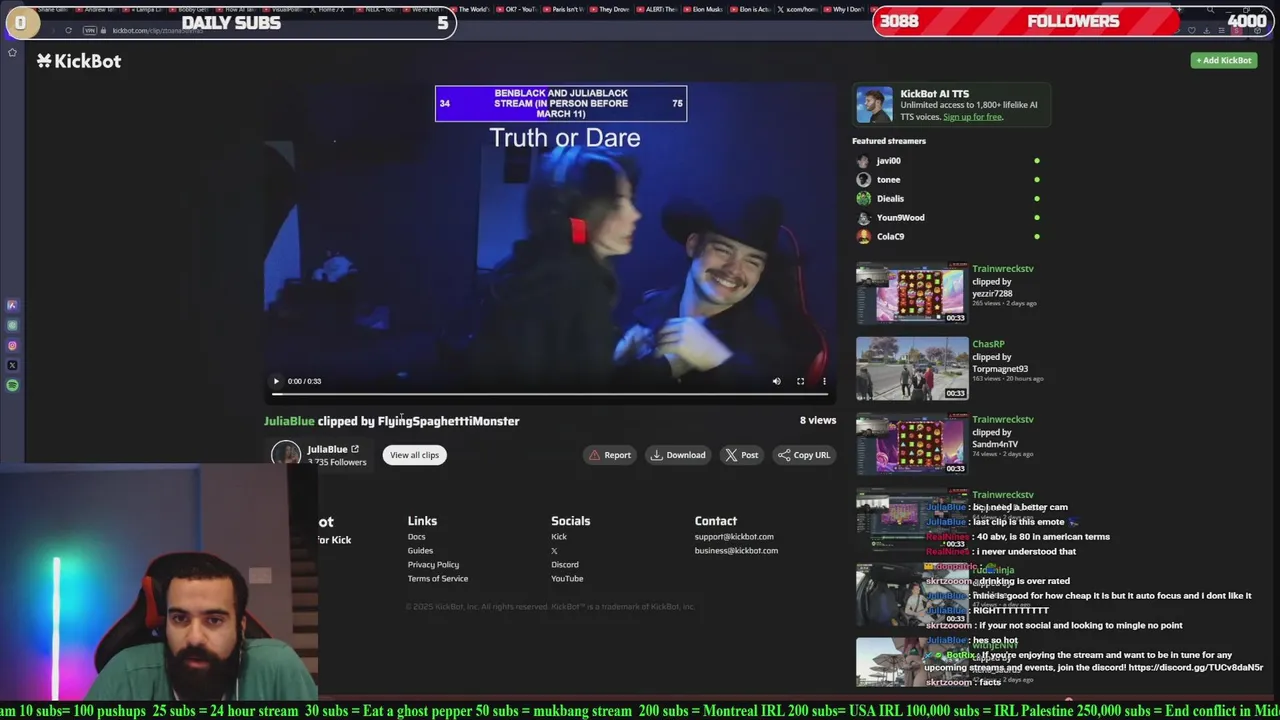Click business@kickbot.com email
Viewport: 1280px width, 720px height.
[736, 551]
